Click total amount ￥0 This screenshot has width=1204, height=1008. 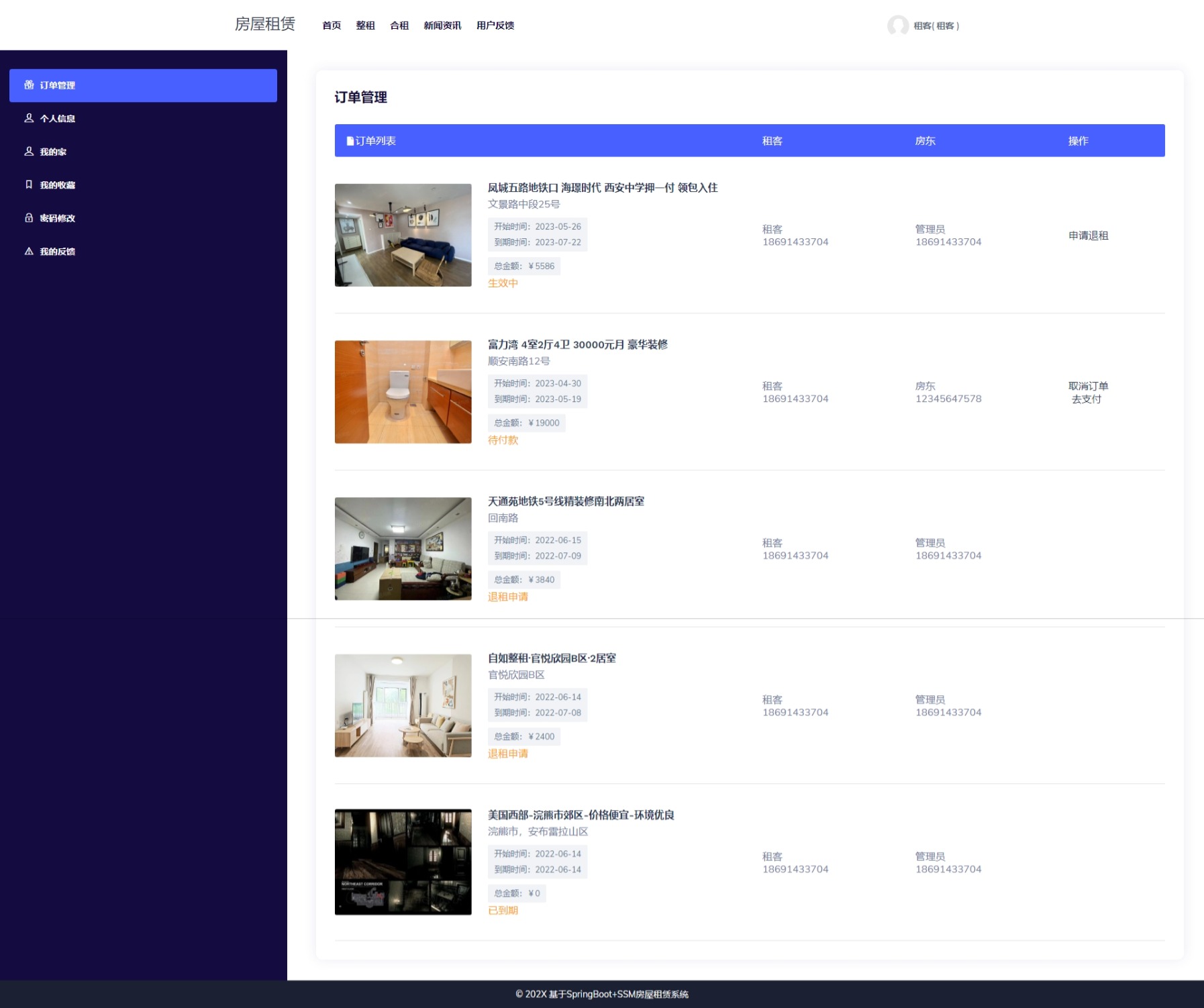pos(517,893)
